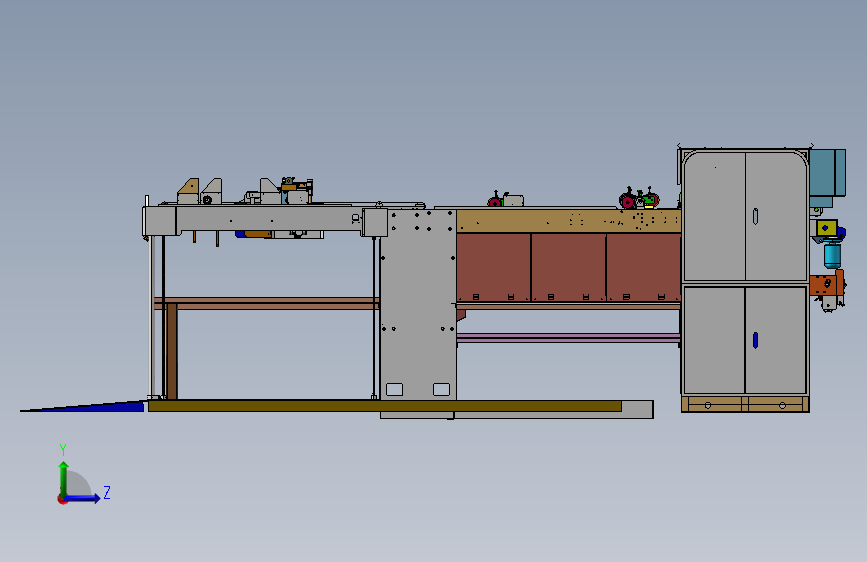The image size is (867, 562).
Task: Select the green part on red roller assembly
Action: pyautogui.click(x=649, y=199)
